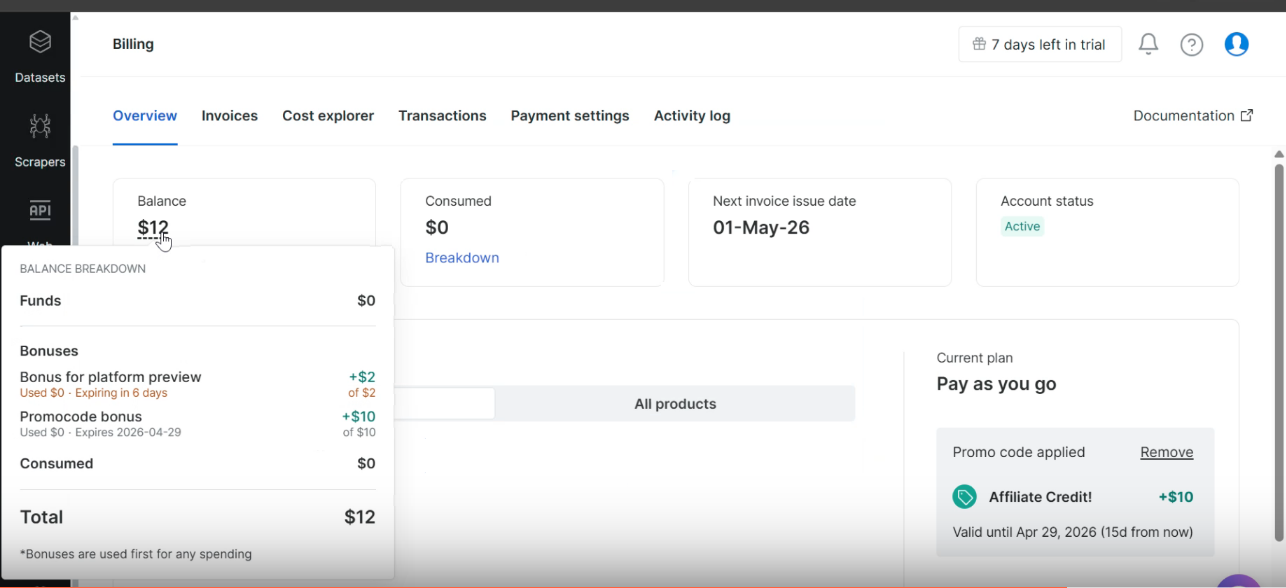Click the +$10 promo credit amount
The width and height of the screenshot is (1286, 588).
pos(1176,497)
